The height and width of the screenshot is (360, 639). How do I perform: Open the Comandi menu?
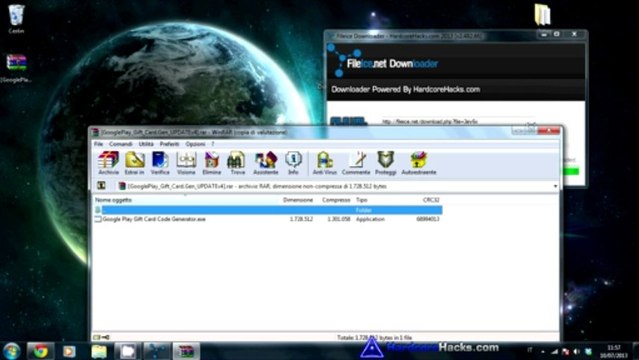(x=121, y=144)
